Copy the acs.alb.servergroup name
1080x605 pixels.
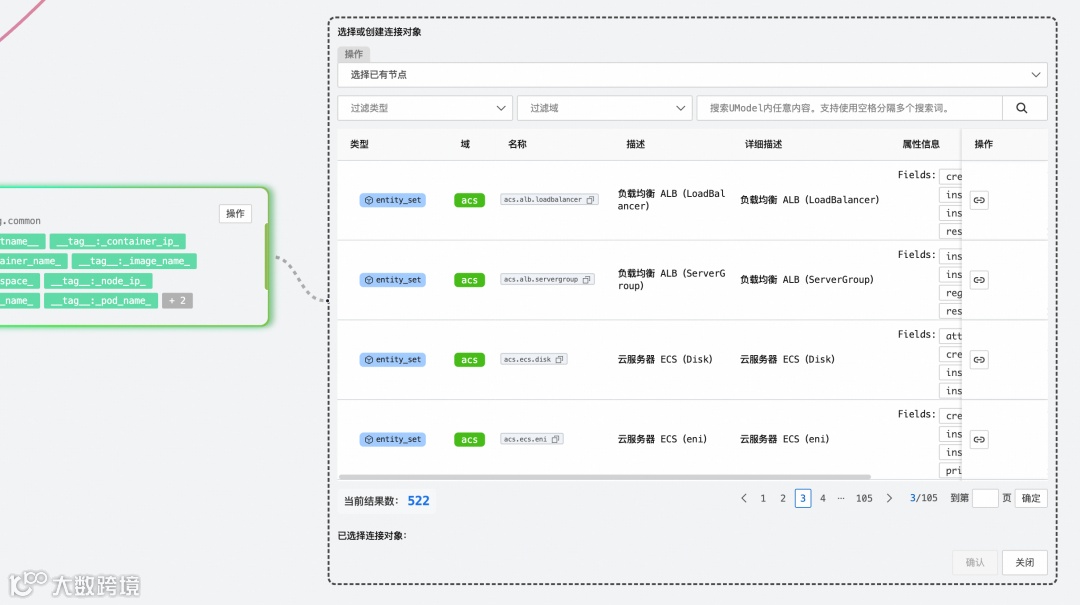pos(586,280)
